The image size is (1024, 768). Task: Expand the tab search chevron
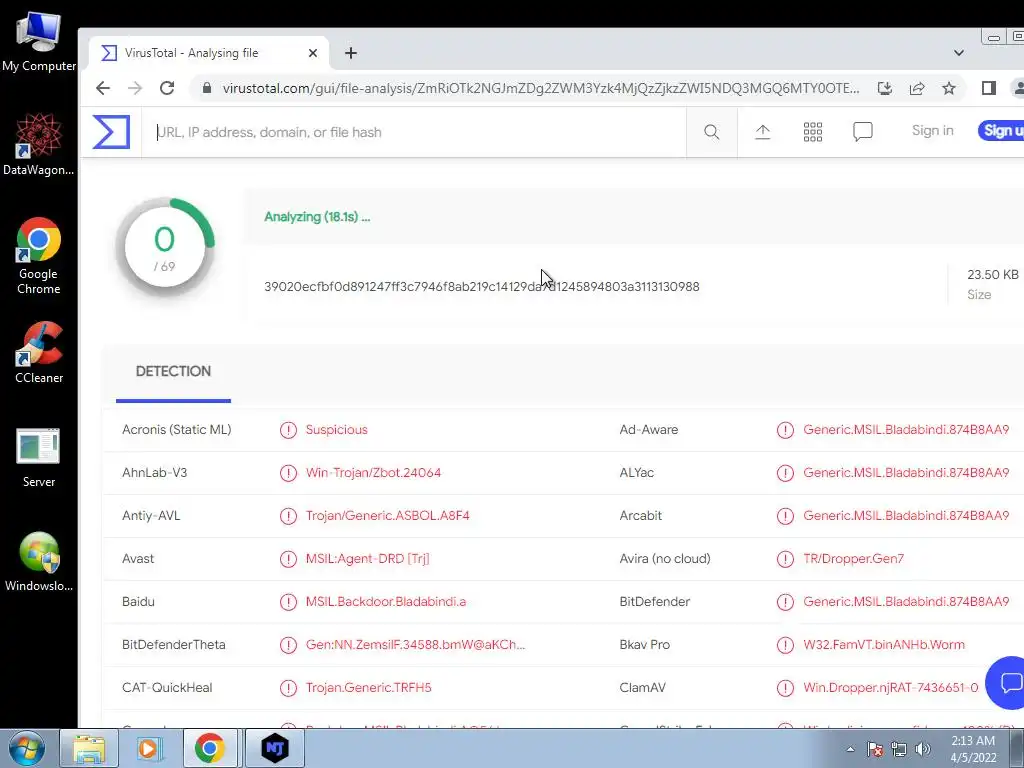click(959, 53)
